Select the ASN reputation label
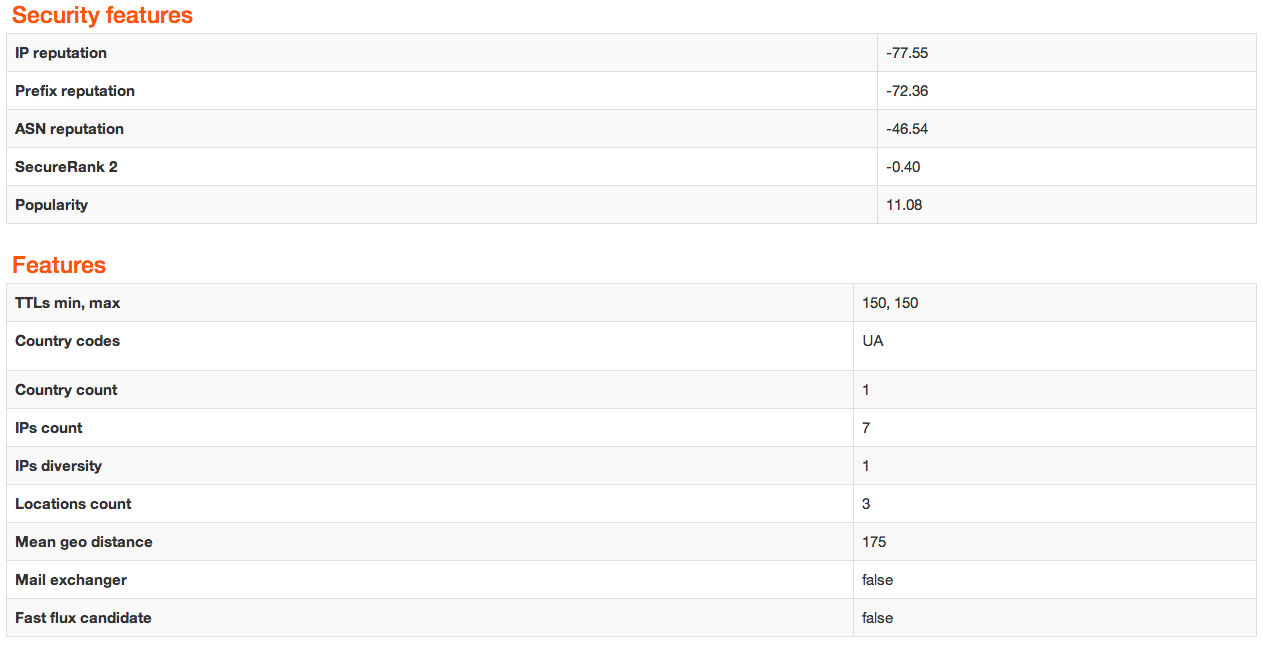The height and width of the screenshot is (650, 1263). click(70, 129)
